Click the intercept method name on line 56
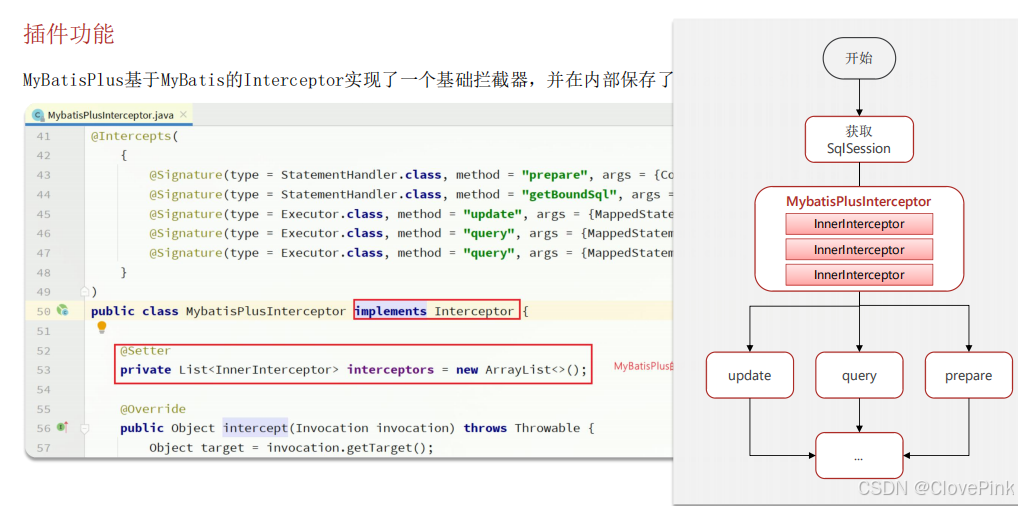Viewport: 1018px width, 506px height. (x=255, y=428)
